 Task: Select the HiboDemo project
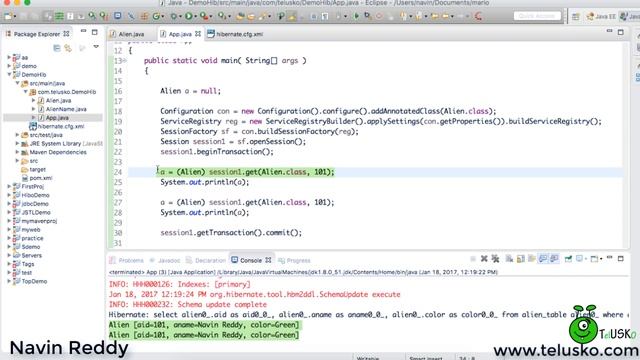coord(35,195)
